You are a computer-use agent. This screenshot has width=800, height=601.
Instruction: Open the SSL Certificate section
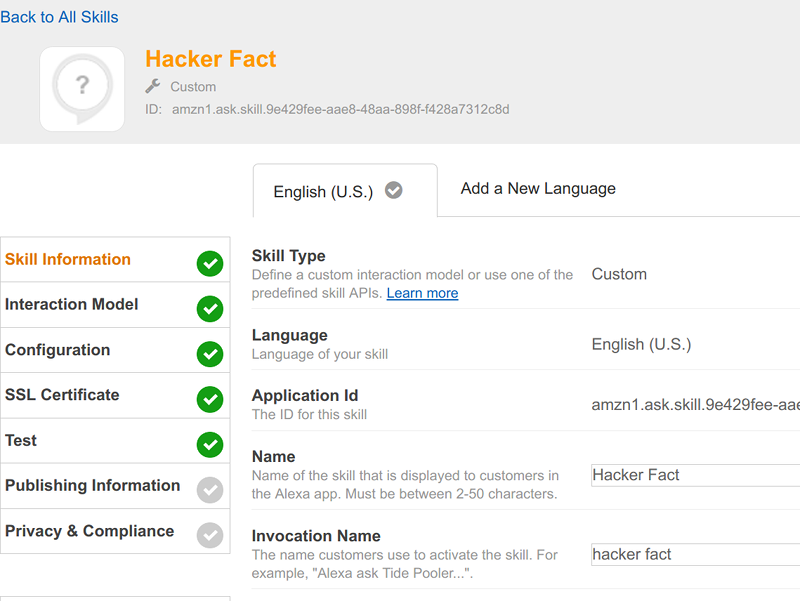[62, 395]
